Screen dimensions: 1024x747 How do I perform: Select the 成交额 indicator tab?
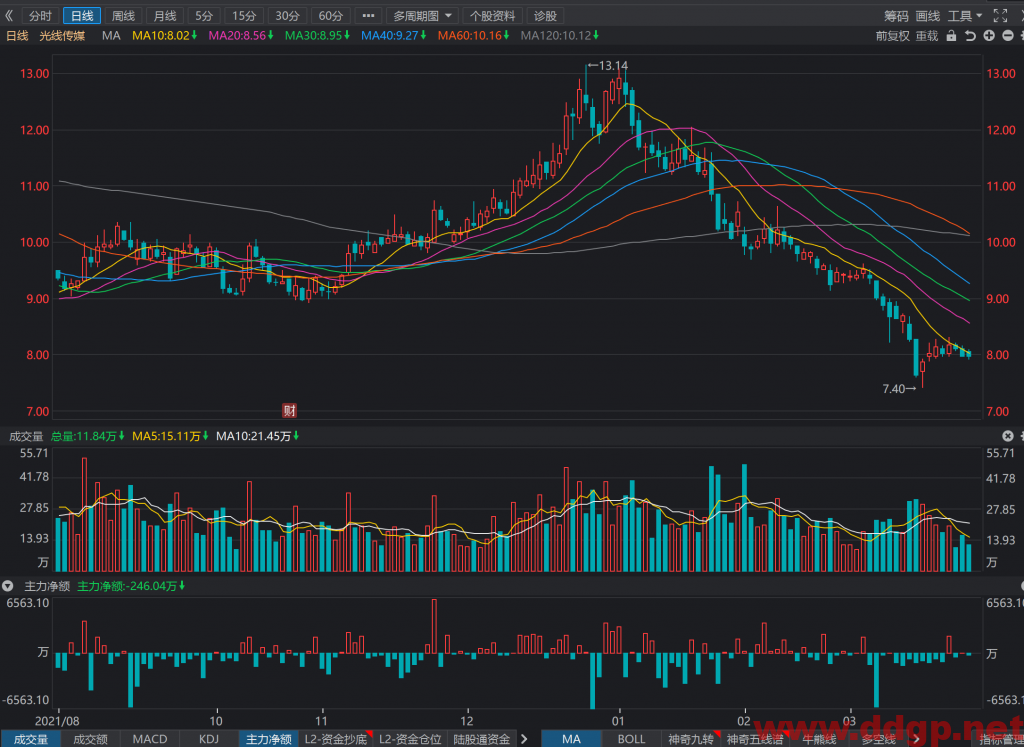click(x=90, y=739)
